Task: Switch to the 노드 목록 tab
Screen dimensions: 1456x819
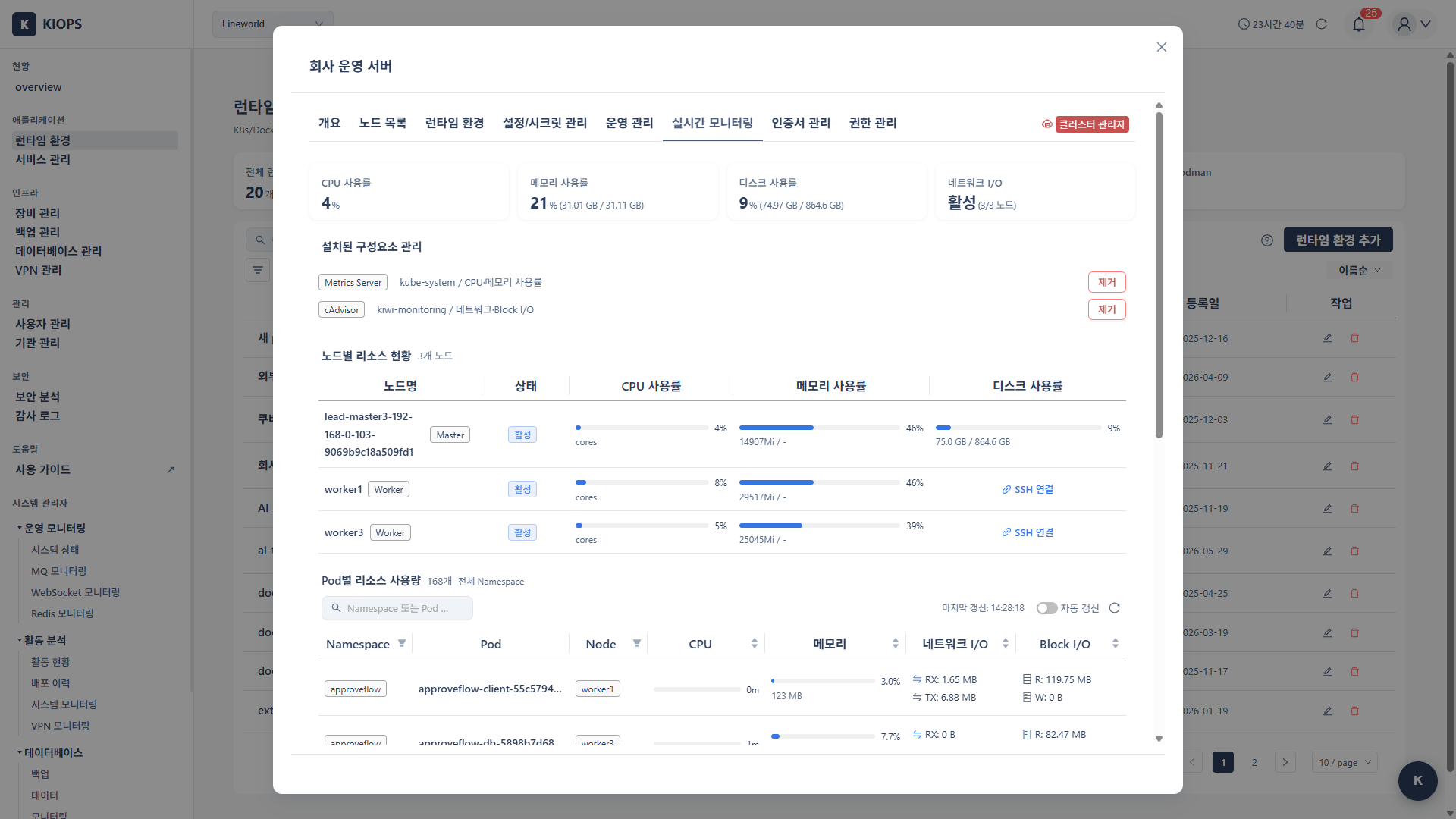Action: point(382,123)
